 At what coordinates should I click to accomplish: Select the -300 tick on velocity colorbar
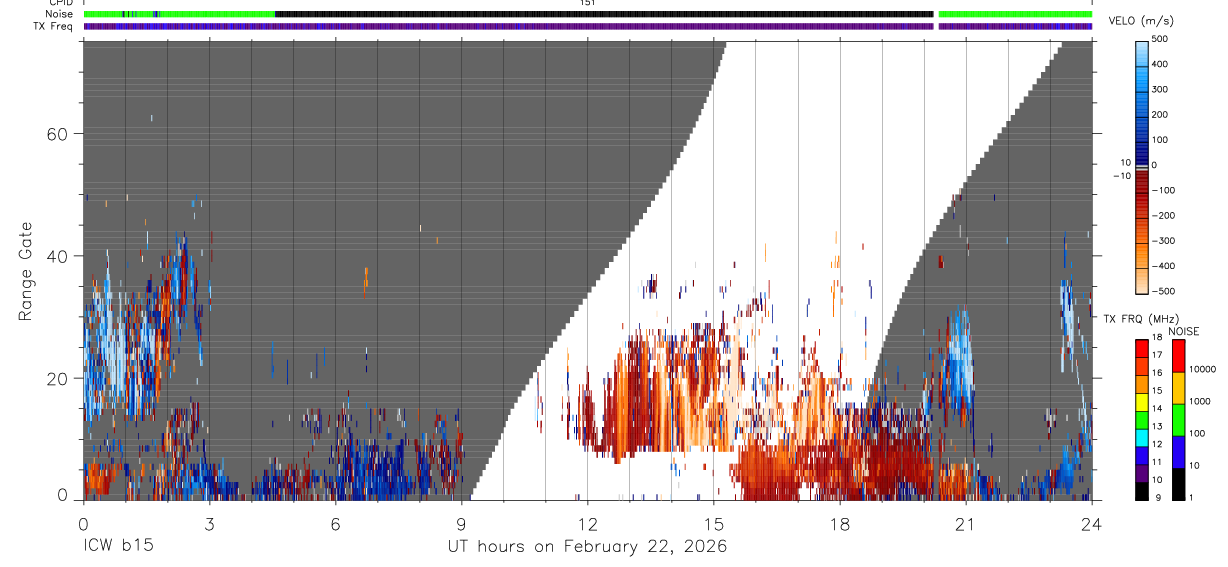[x=1162, y=241]
